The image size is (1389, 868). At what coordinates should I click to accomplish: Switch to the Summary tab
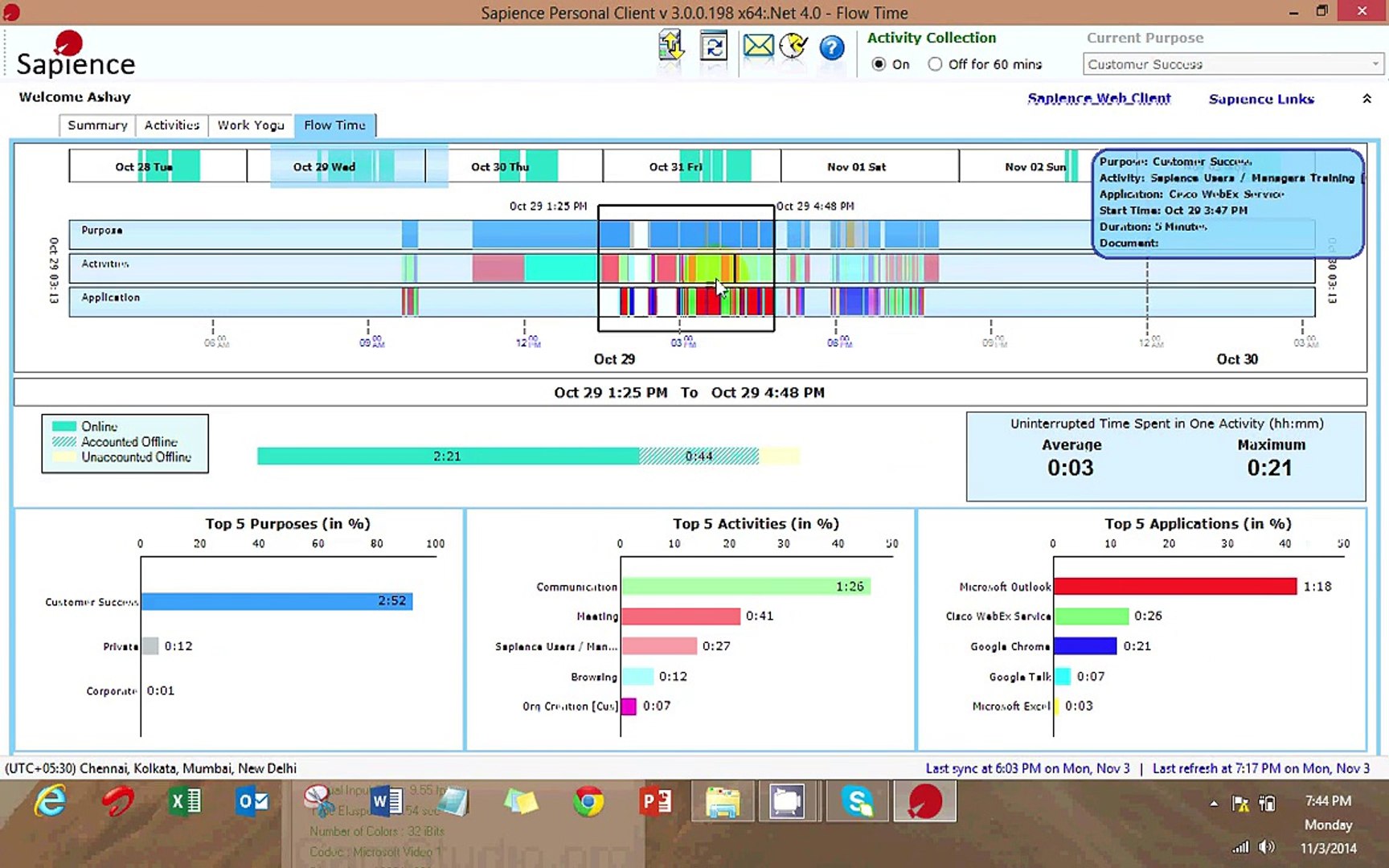click(97, 125)
